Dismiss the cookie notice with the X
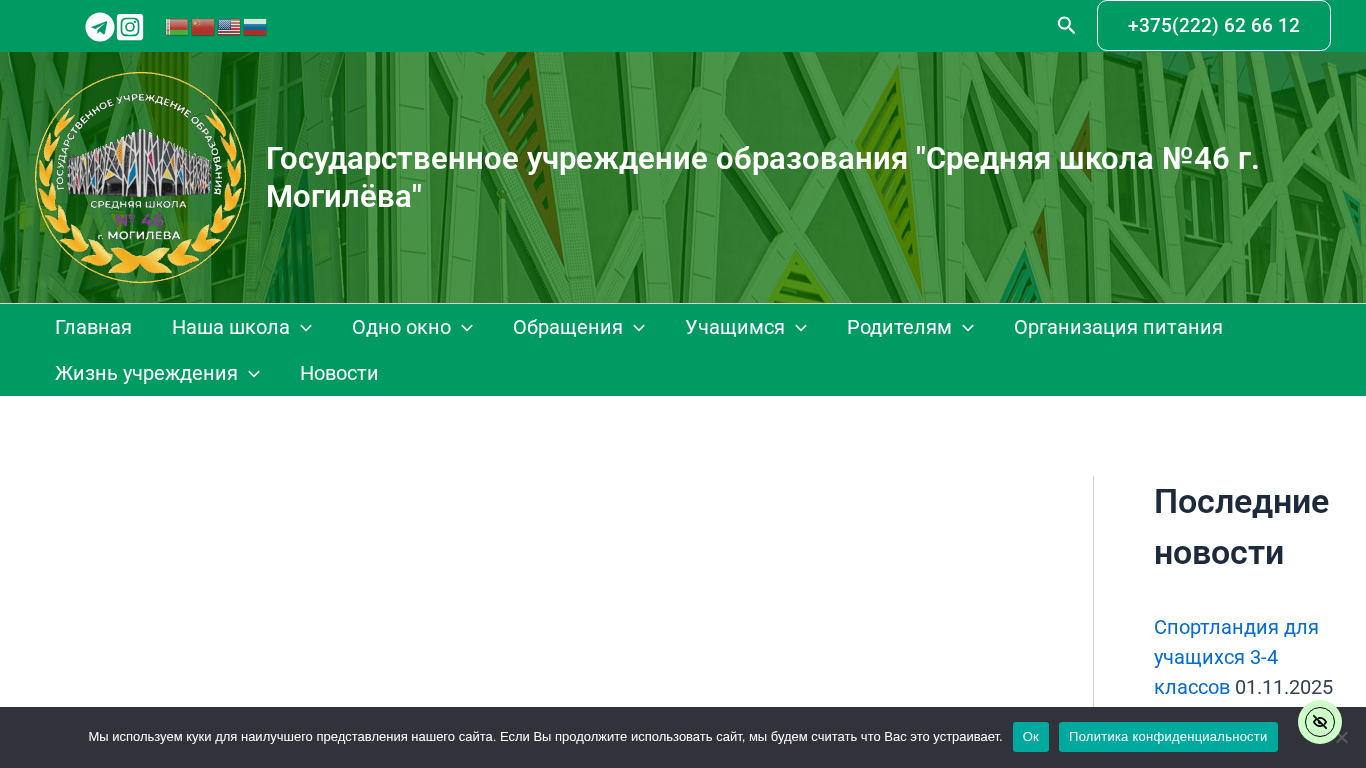Image resolution: width=1366 pixels, height=768 pixels. point(1342,738)
